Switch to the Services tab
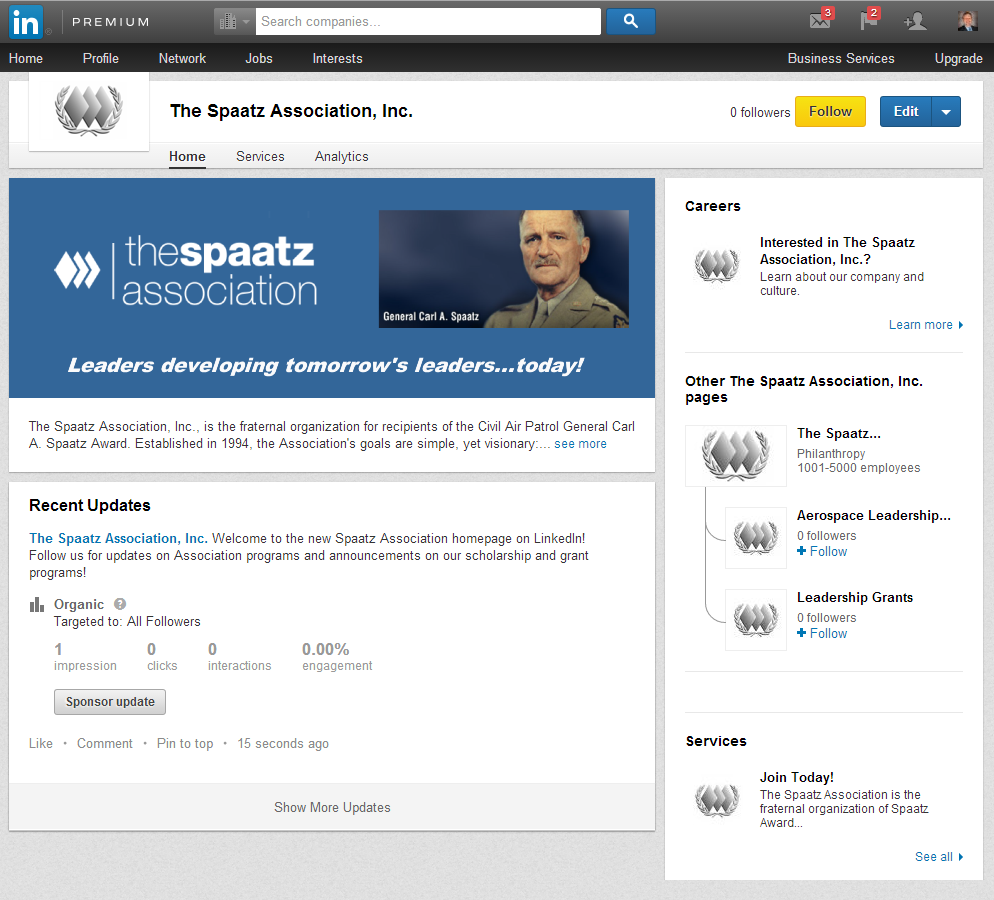The image size is (994, 900). (260, 157)
